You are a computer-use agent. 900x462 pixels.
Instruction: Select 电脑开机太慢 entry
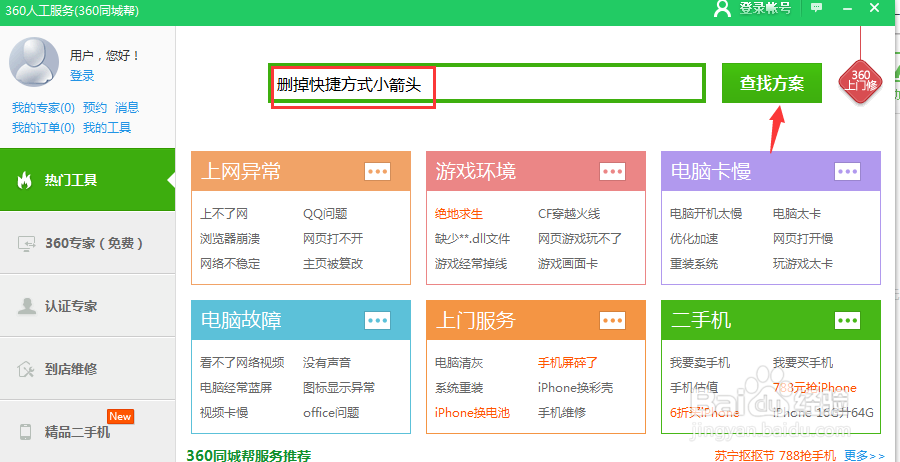pyautogui.click(x=706, y=214)
